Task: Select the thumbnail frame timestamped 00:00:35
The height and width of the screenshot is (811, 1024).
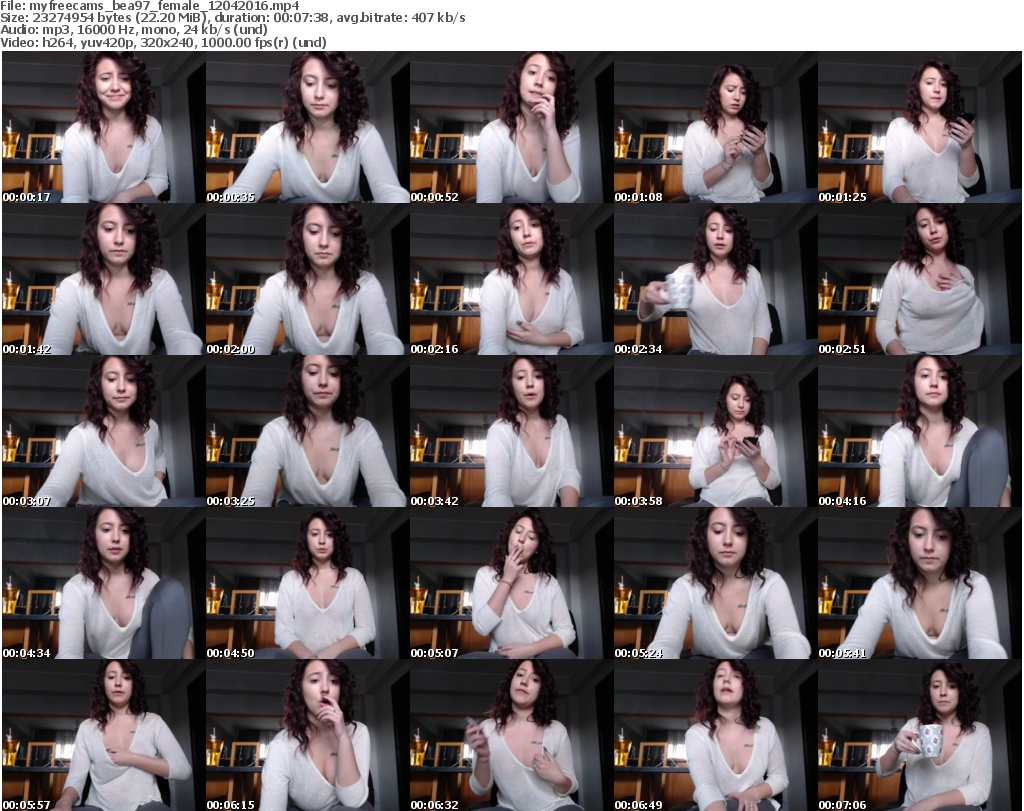Action: pyautogui.click(x=308, y=127)
